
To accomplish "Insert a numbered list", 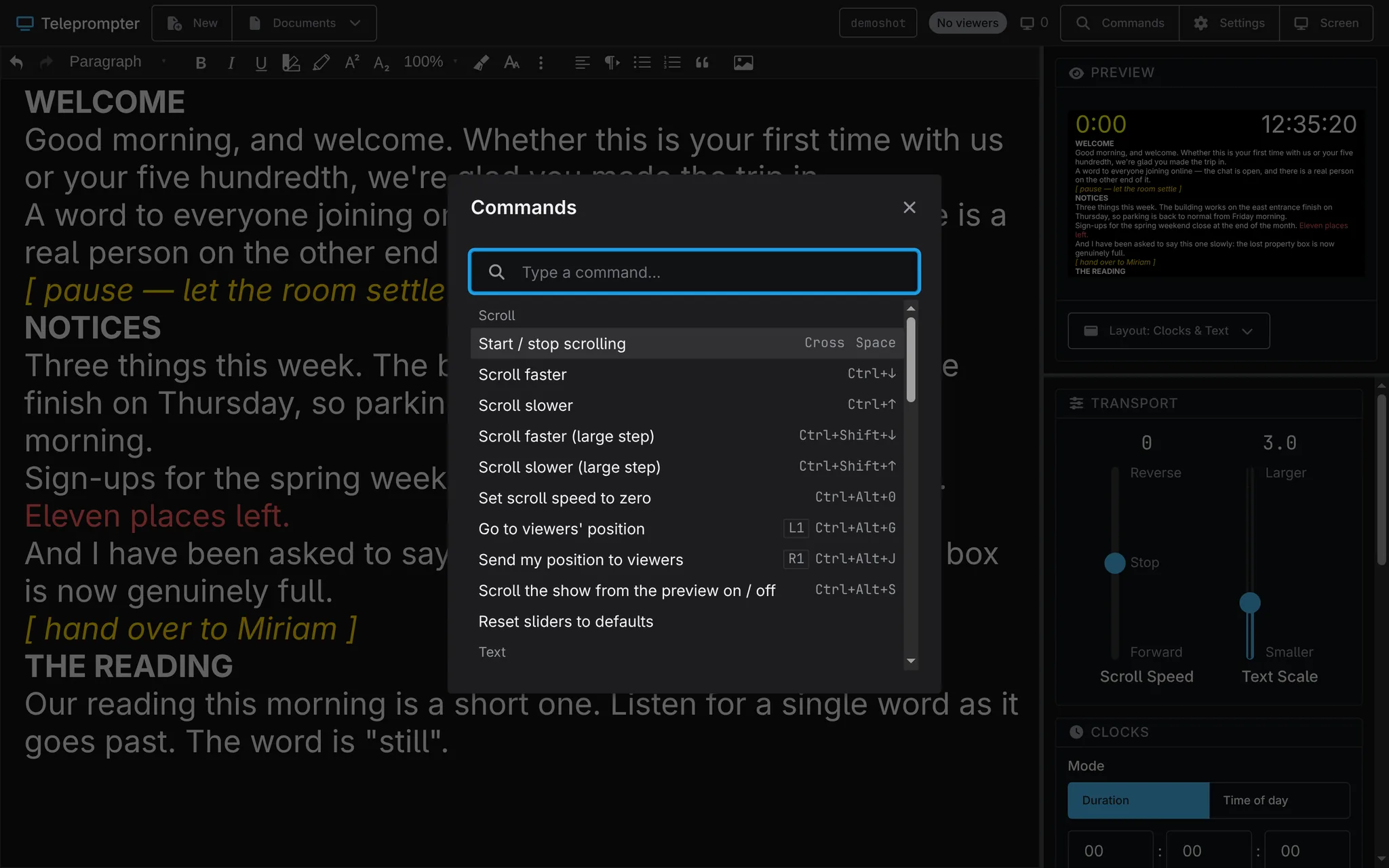I will tap(672, 62).
